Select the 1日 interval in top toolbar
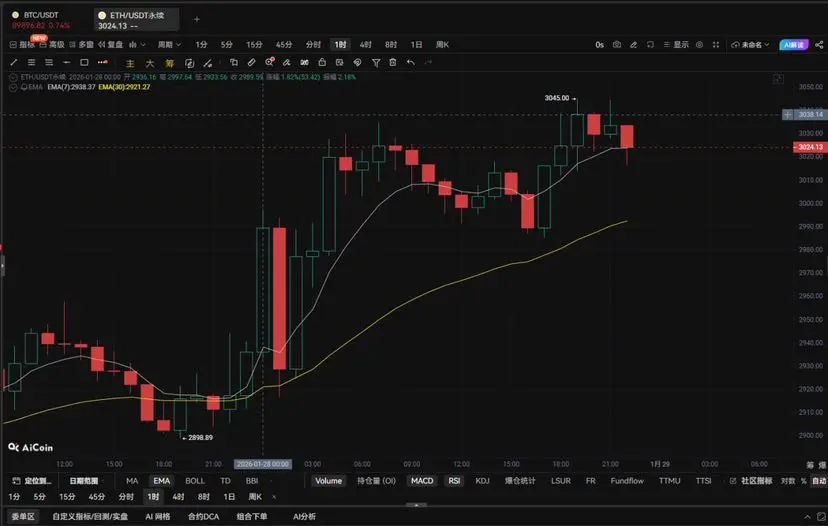828x526 pixels. [x=417, y=45]
